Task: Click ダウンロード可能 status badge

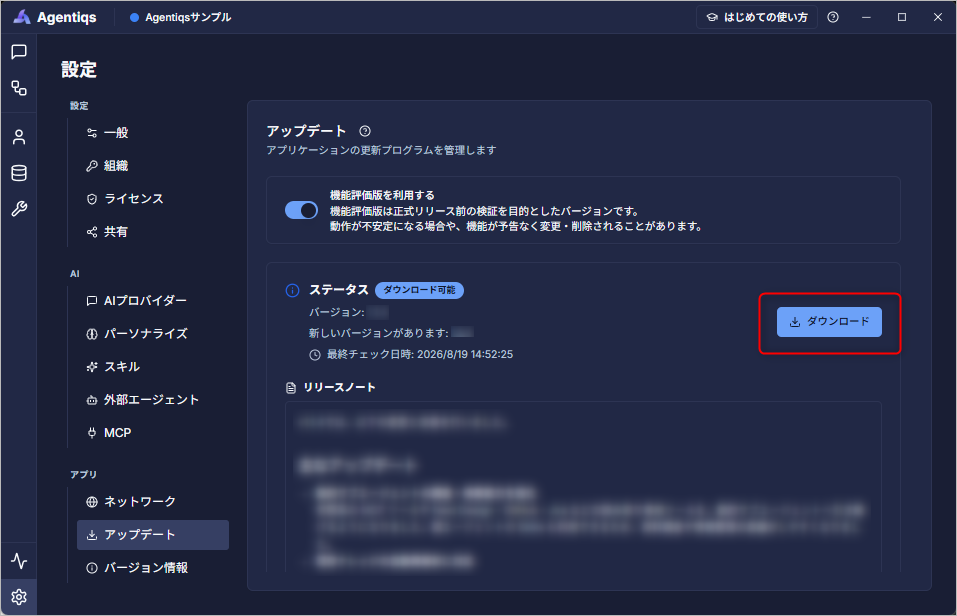Action: [419, 290]
